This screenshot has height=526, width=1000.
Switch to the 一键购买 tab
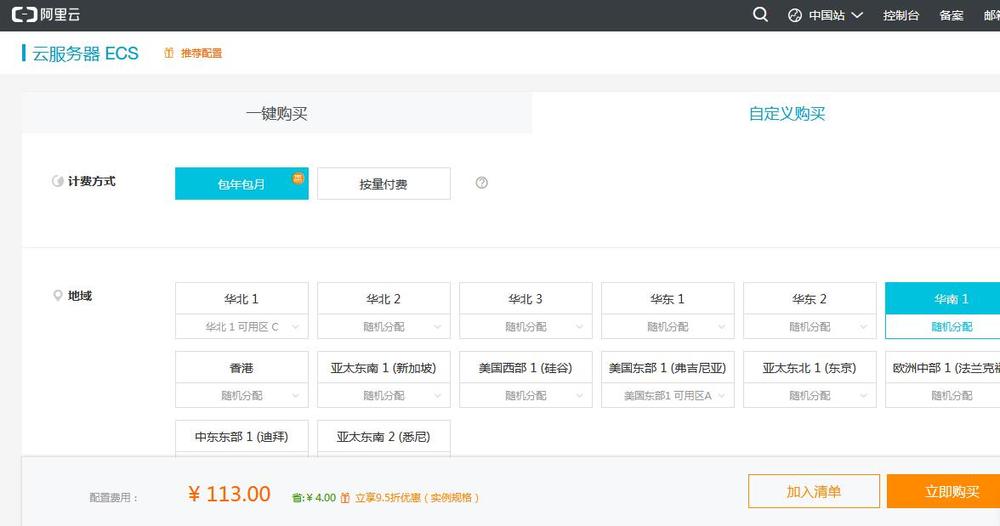(277, 113)
